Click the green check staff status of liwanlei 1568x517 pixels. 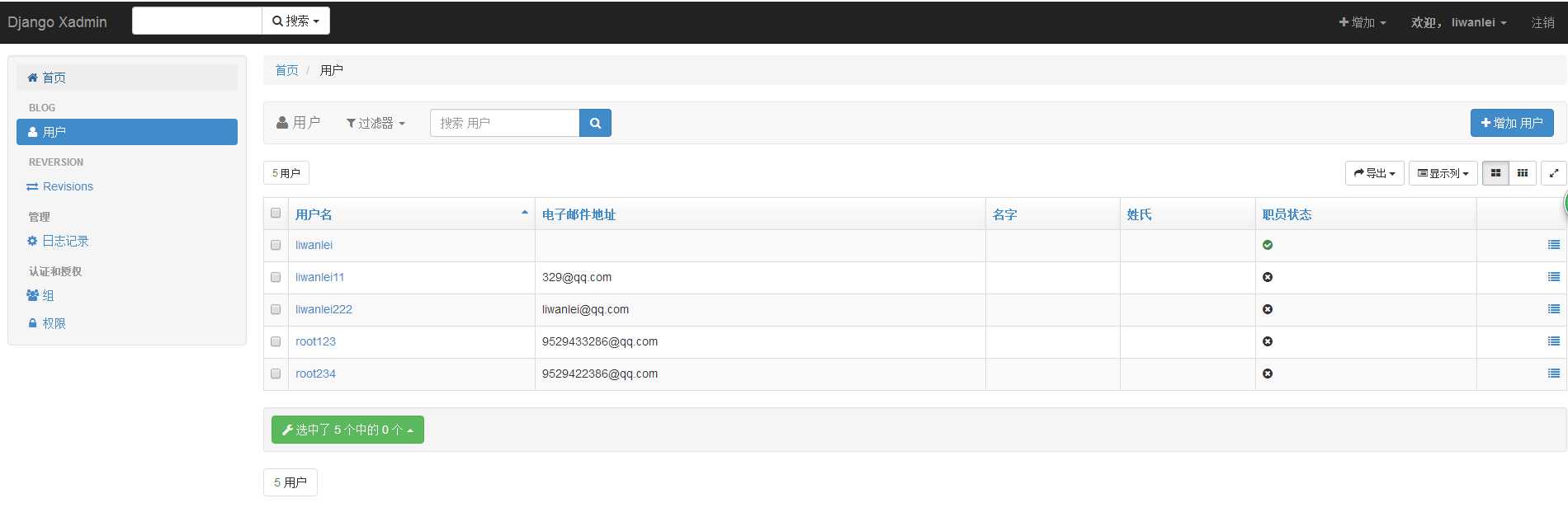point(1268,245)
